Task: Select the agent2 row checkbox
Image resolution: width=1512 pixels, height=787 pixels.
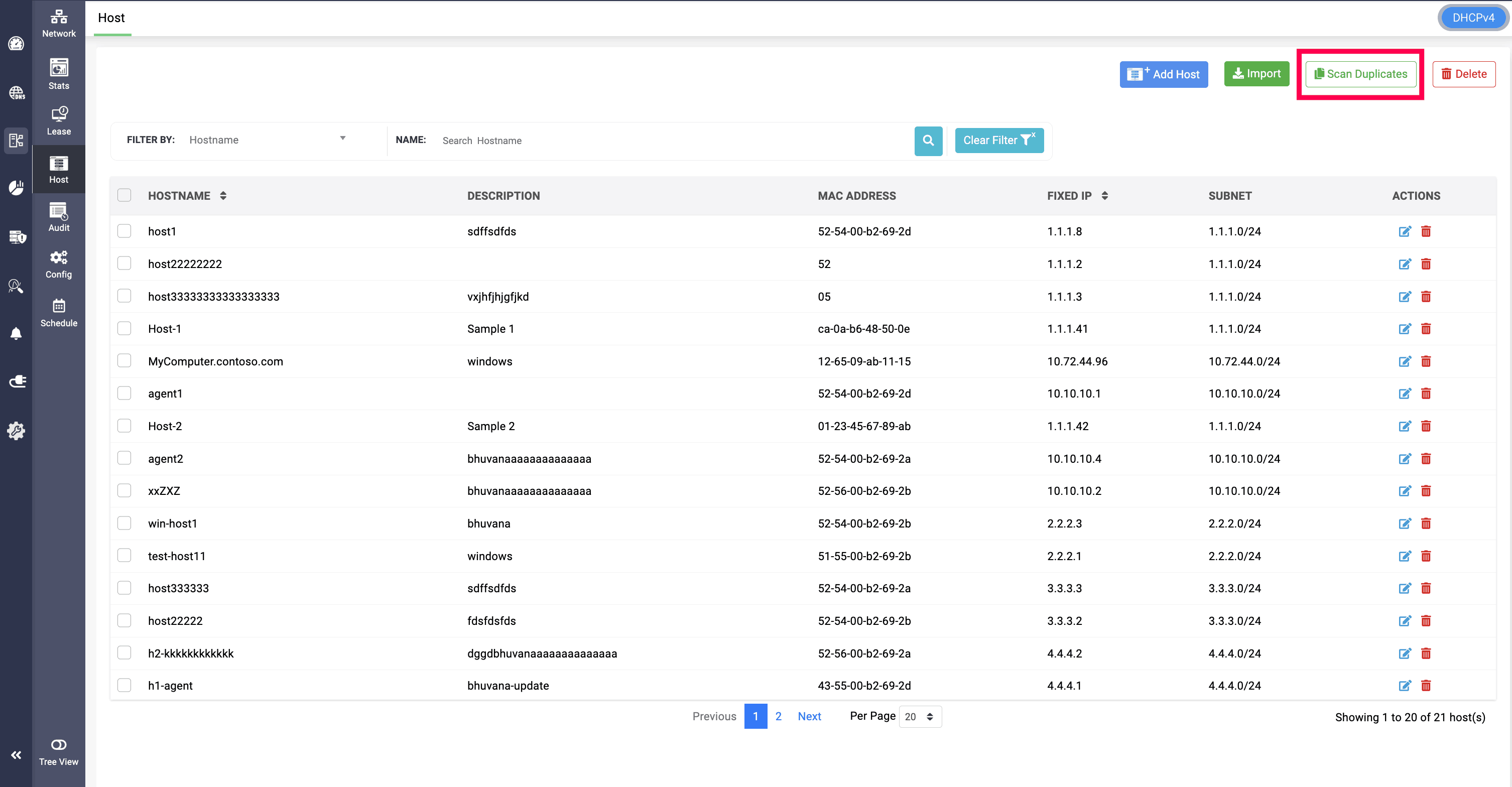Action: tap(124, 458)
